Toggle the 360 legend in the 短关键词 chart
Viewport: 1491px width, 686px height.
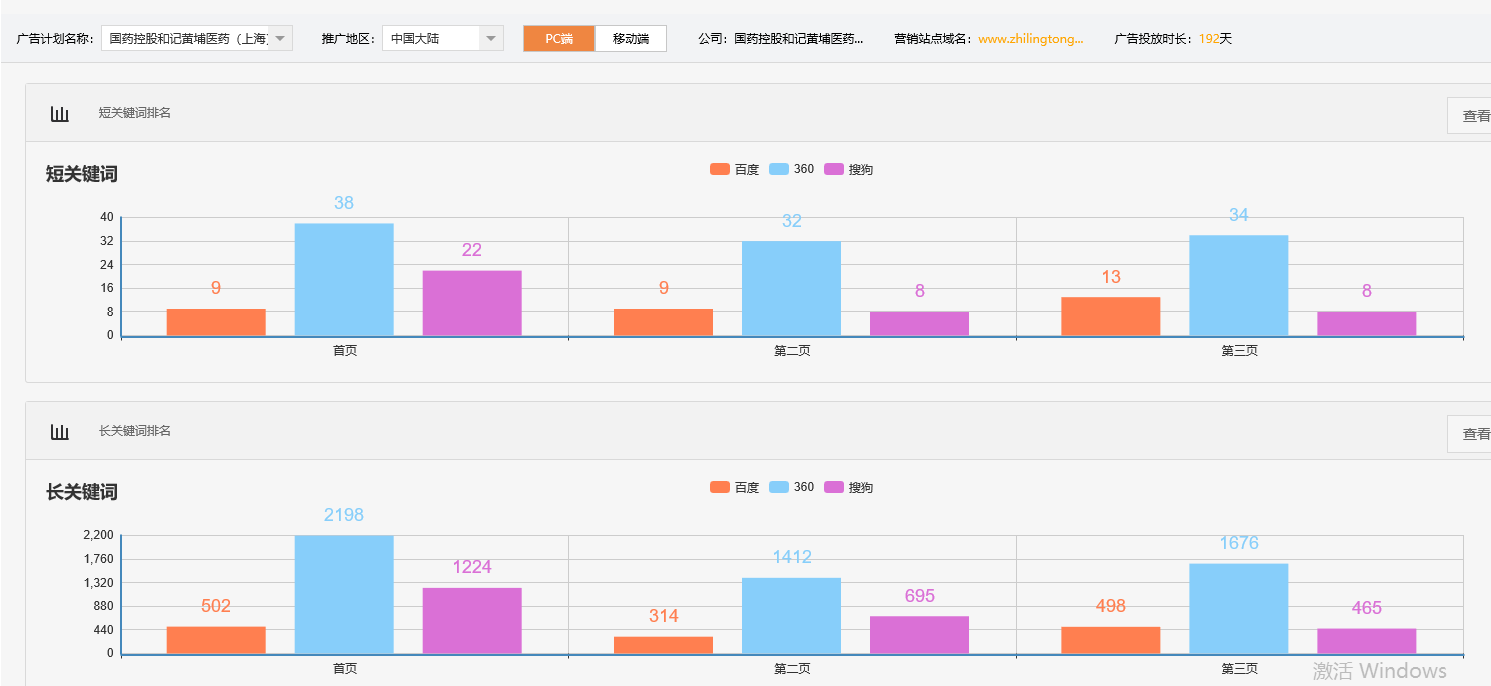(792, 169)
